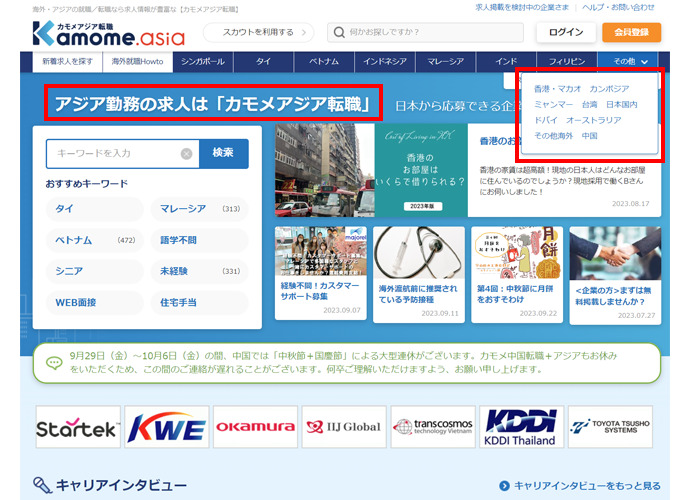Screen dimensions: 690x500
Task: Open the Okamura company logo
Action: [256, 427]
